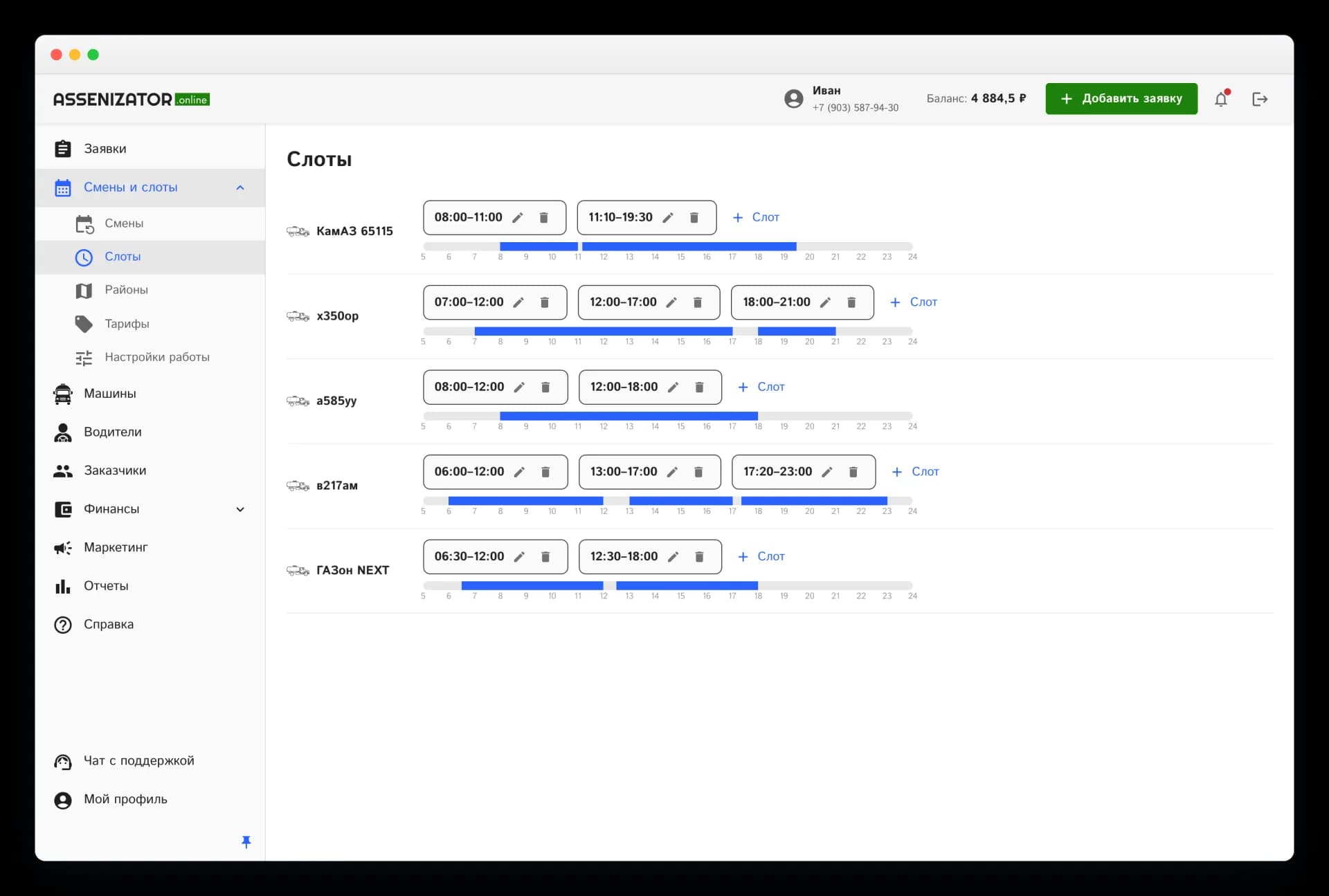This screenshot has width=1329, height=896.
Task: Open Отчеты section
Action: pyautogui.click(x=150, y=586)
